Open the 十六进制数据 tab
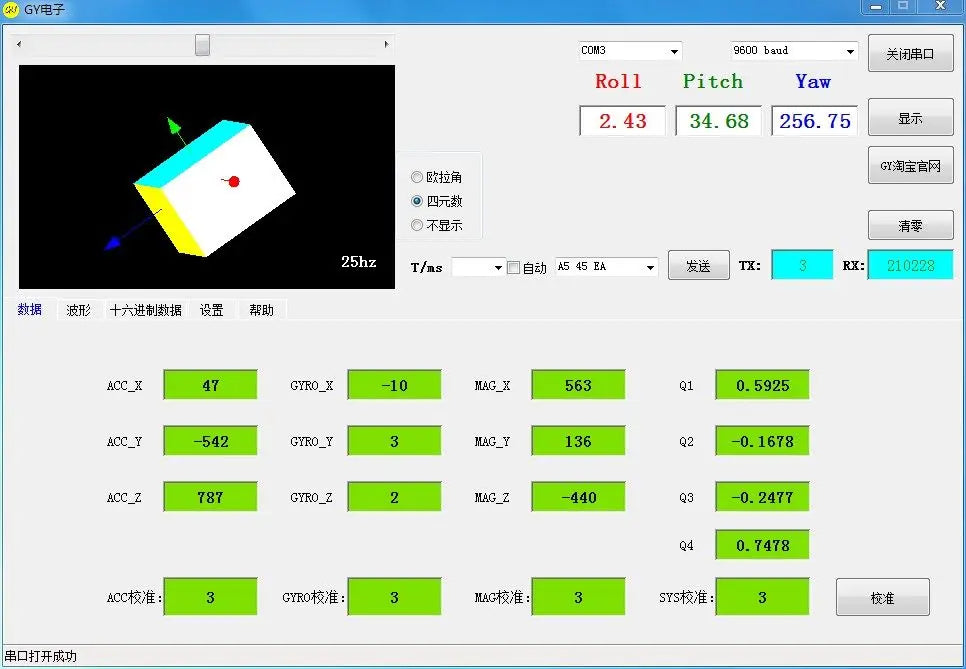 tap(145, 310)
